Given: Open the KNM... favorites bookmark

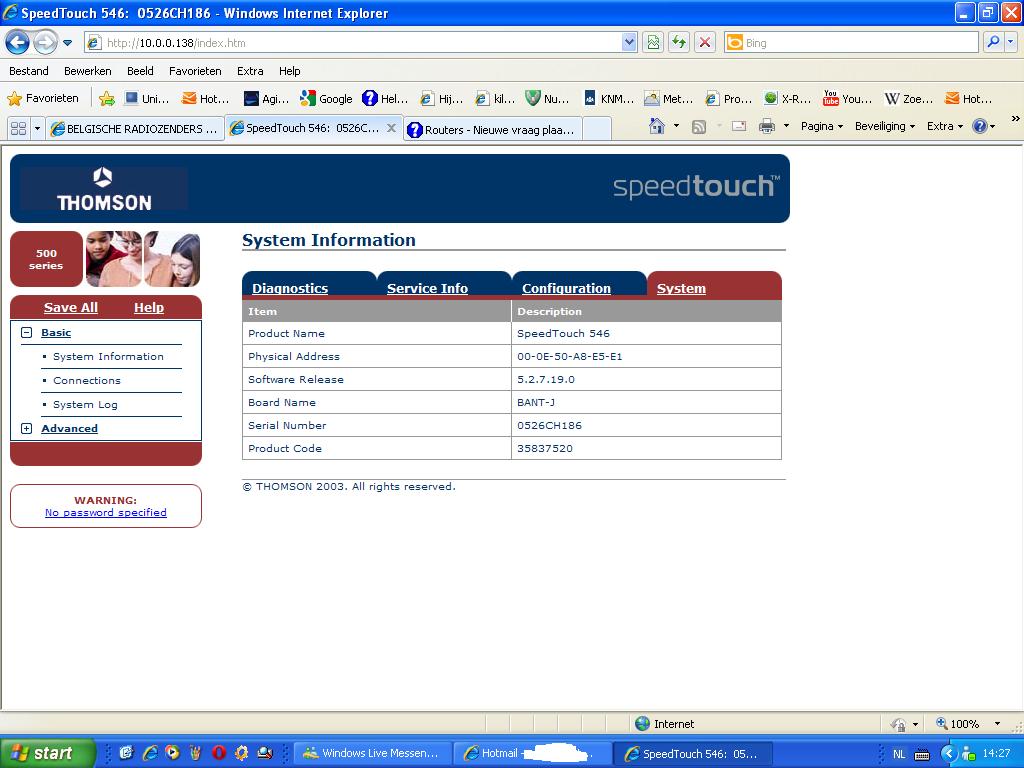Looking at the screenshot, I should 608,99.
